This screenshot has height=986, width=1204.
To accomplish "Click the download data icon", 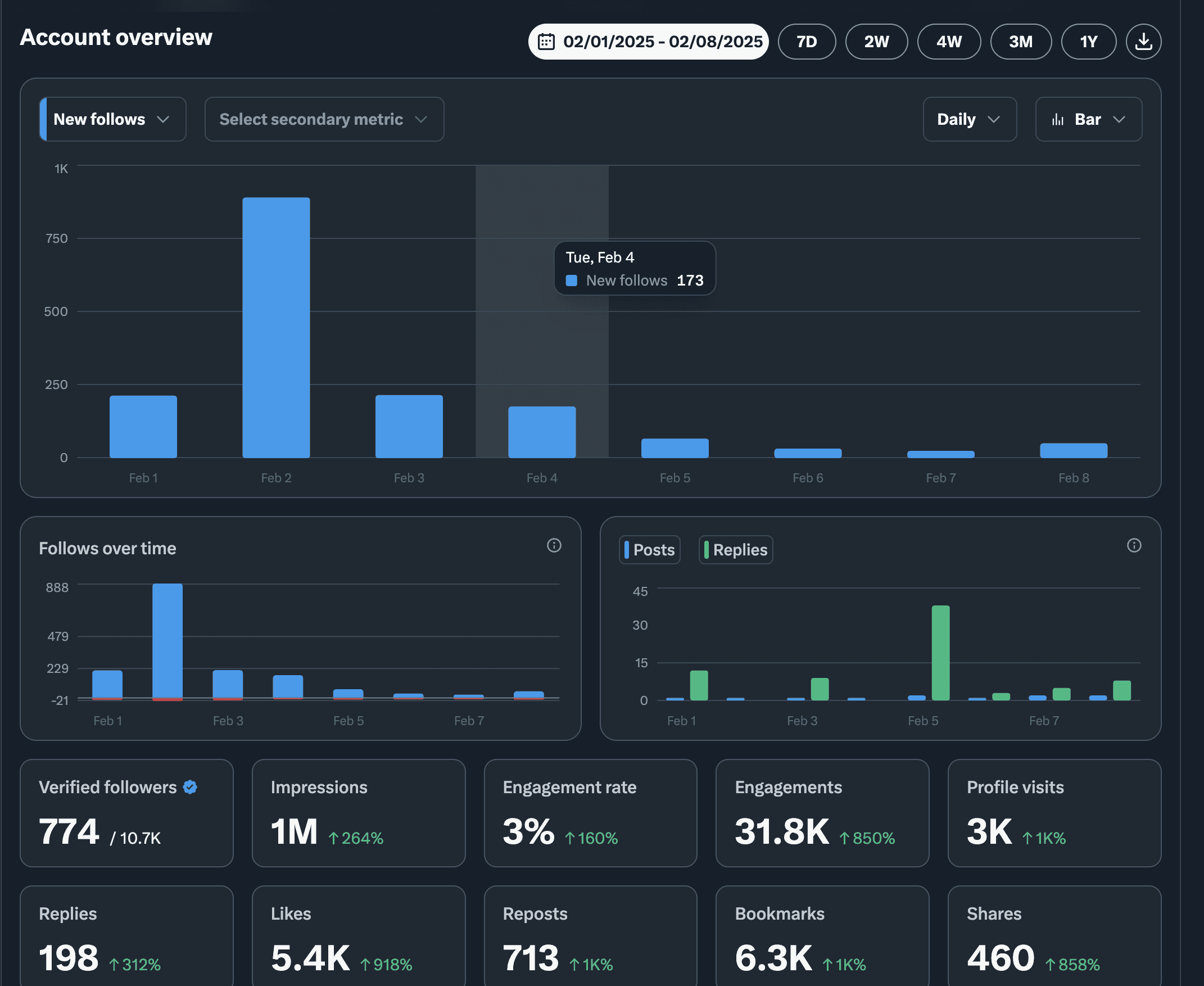I will 1143,42.
